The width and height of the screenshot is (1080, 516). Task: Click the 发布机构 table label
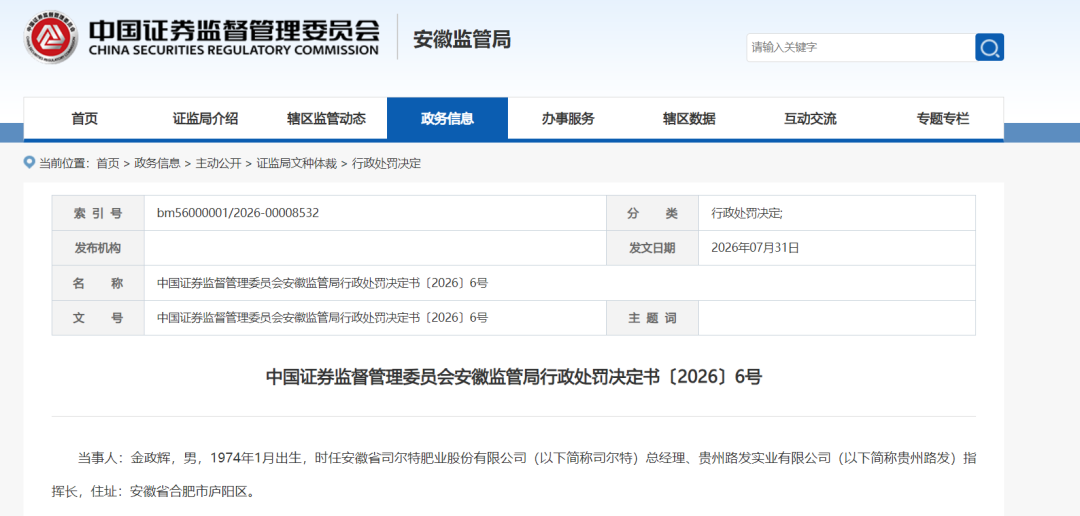coord(98,248)
